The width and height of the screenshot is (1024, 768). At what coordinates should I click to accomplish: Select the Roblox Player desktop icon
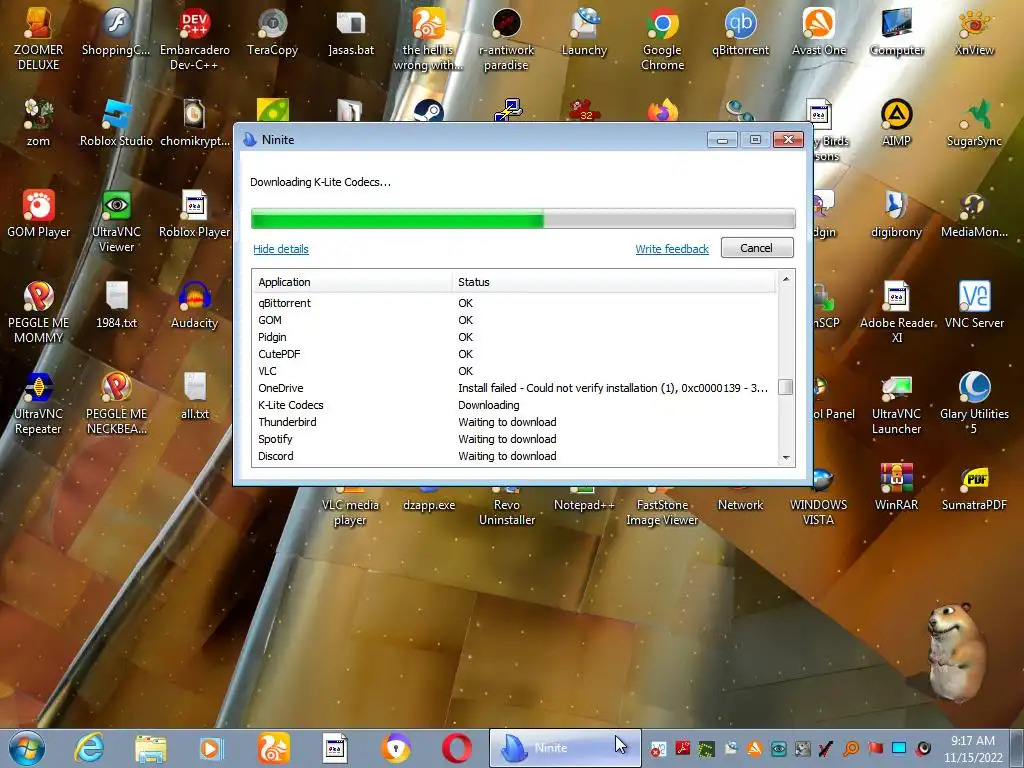pos(195,214)
